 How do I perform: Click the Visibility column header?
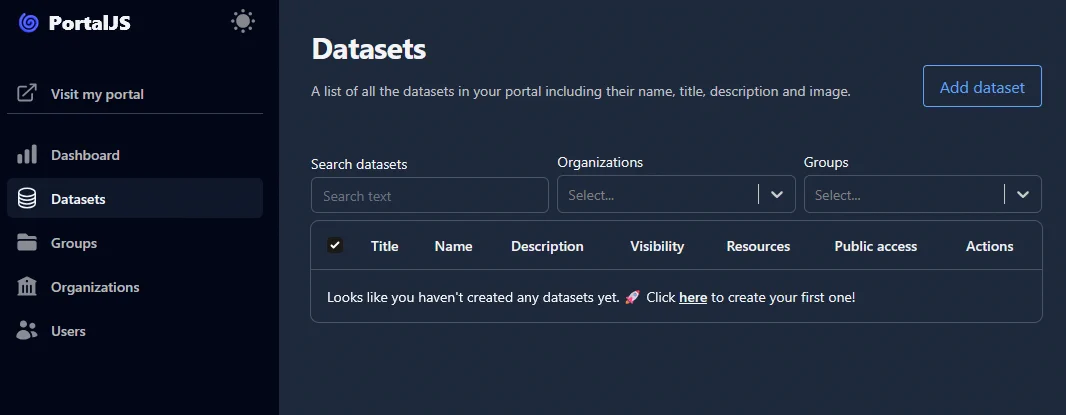click(657, 246)
